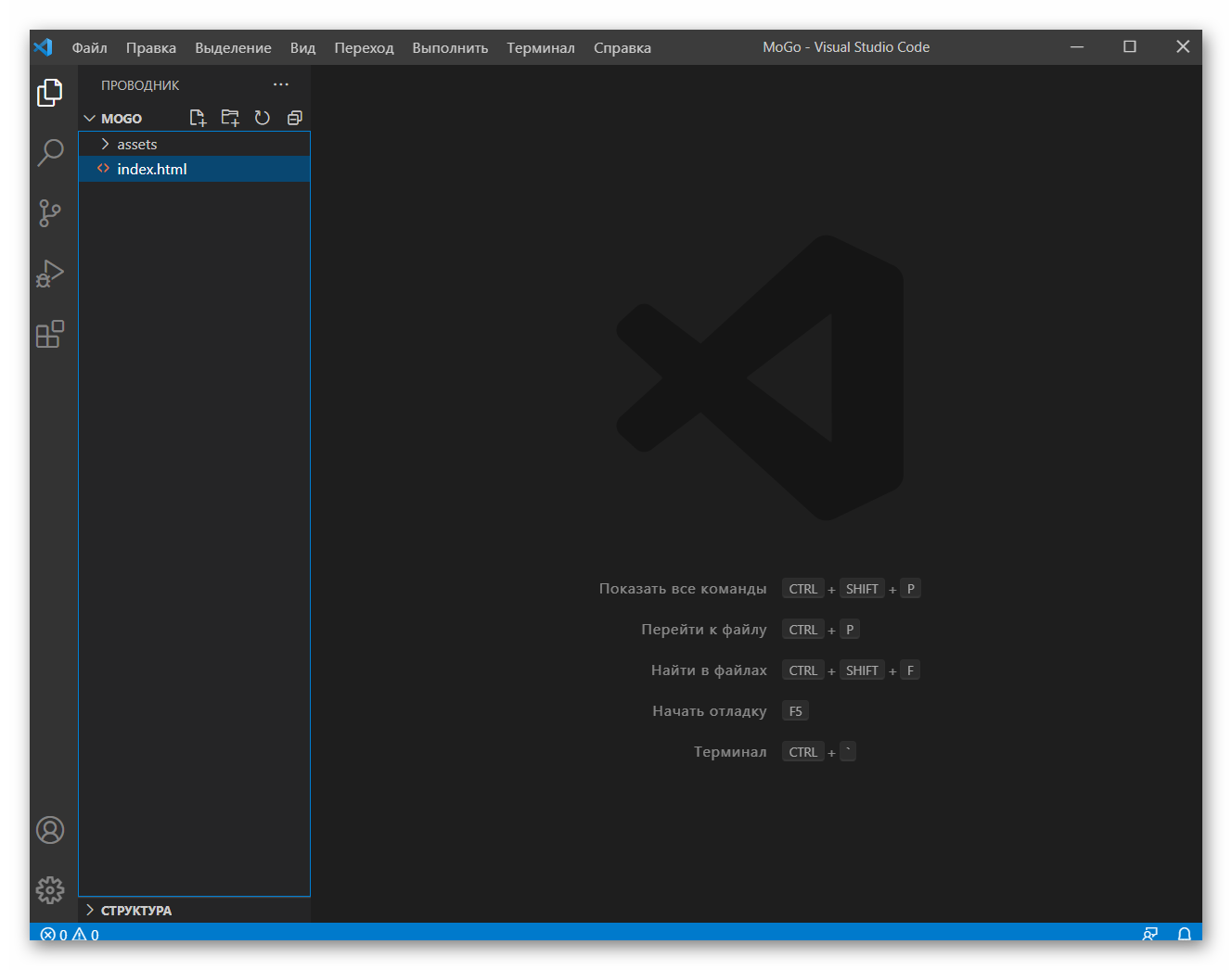The height and width of the screenshot is (970, 1232).
Task: Open the Run and Debug view icon
Action: [x=50, y=274]
